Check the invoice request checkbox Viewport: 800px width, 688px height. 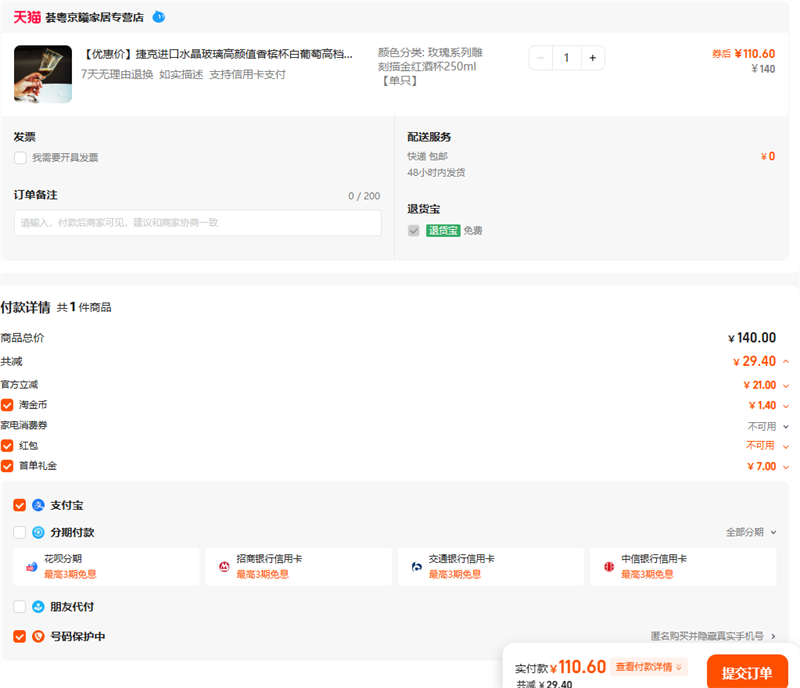tap(20, 158)
